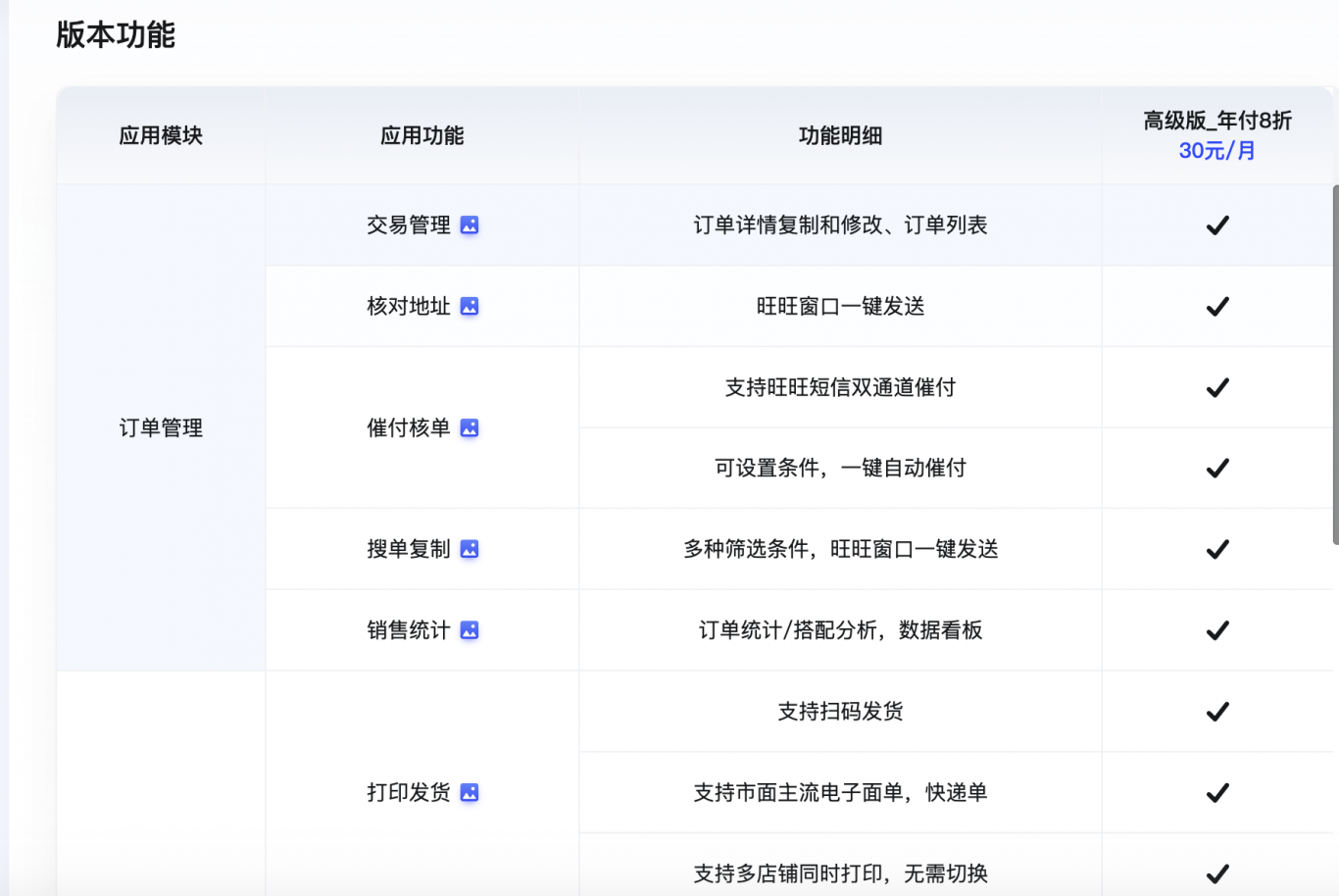Open image icon next to 打印发货
The height and width of the screenshot is (896, 1339).
click(x=470, y=792)
